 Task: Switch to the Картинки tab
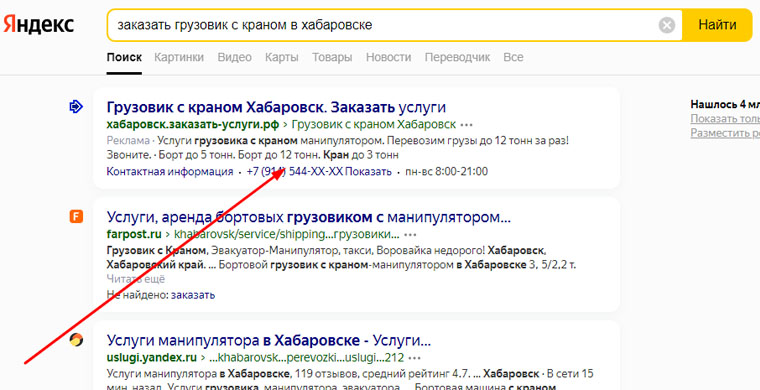(179, 57)
